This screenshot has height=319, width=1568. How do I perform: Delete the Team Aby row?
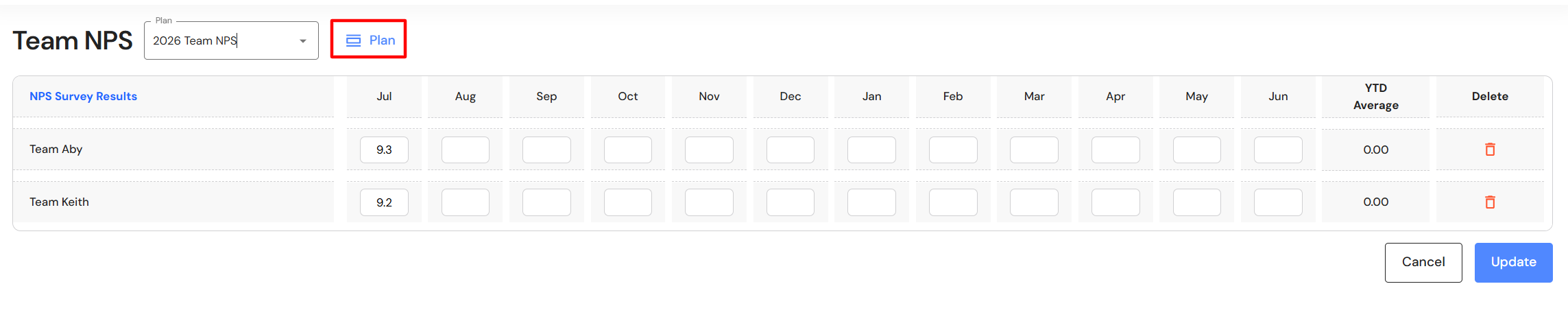(1490, 150)
